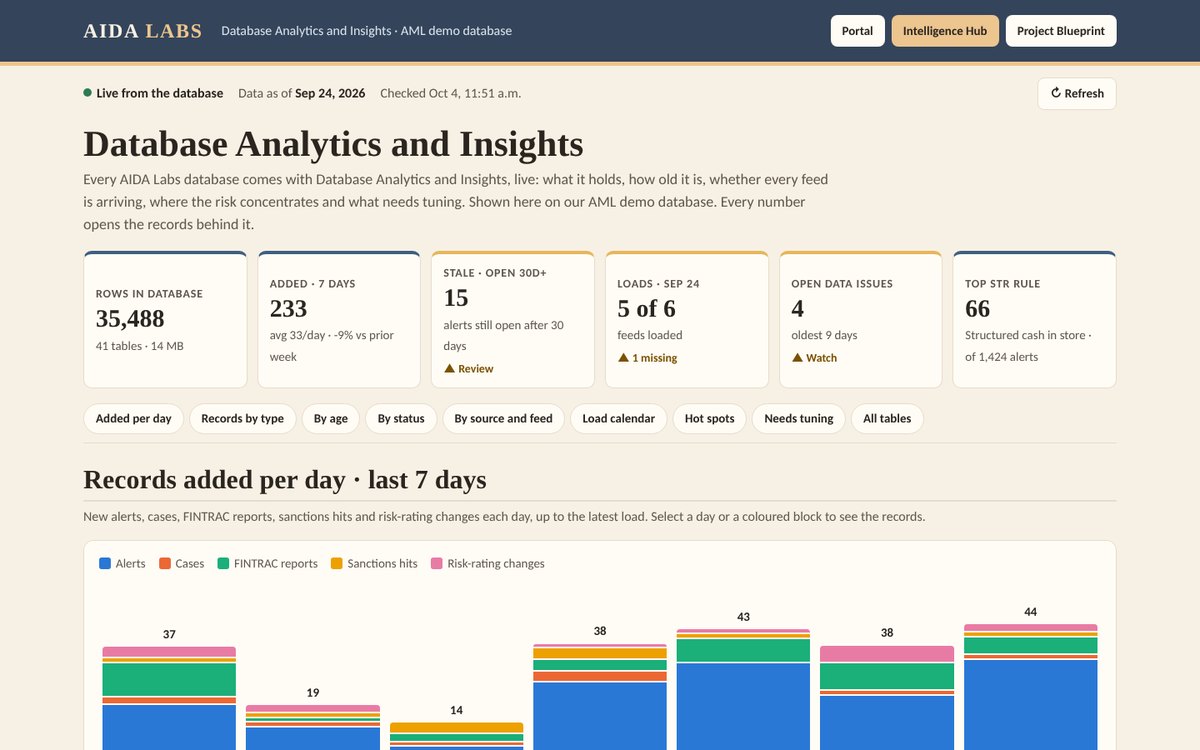1200x750 pixels.
Task: Click the '1 missing' warning label
Action: [648, 358]
